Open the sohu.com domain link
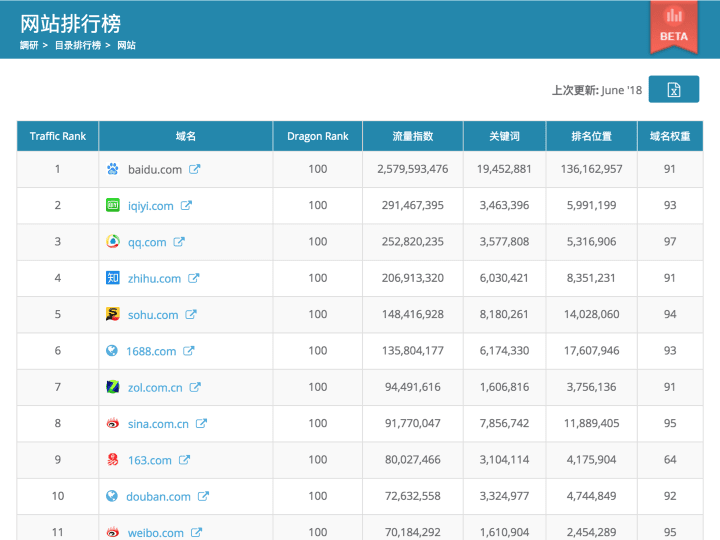720x540 pixels. pyautogui.click(x=153, y=315)
